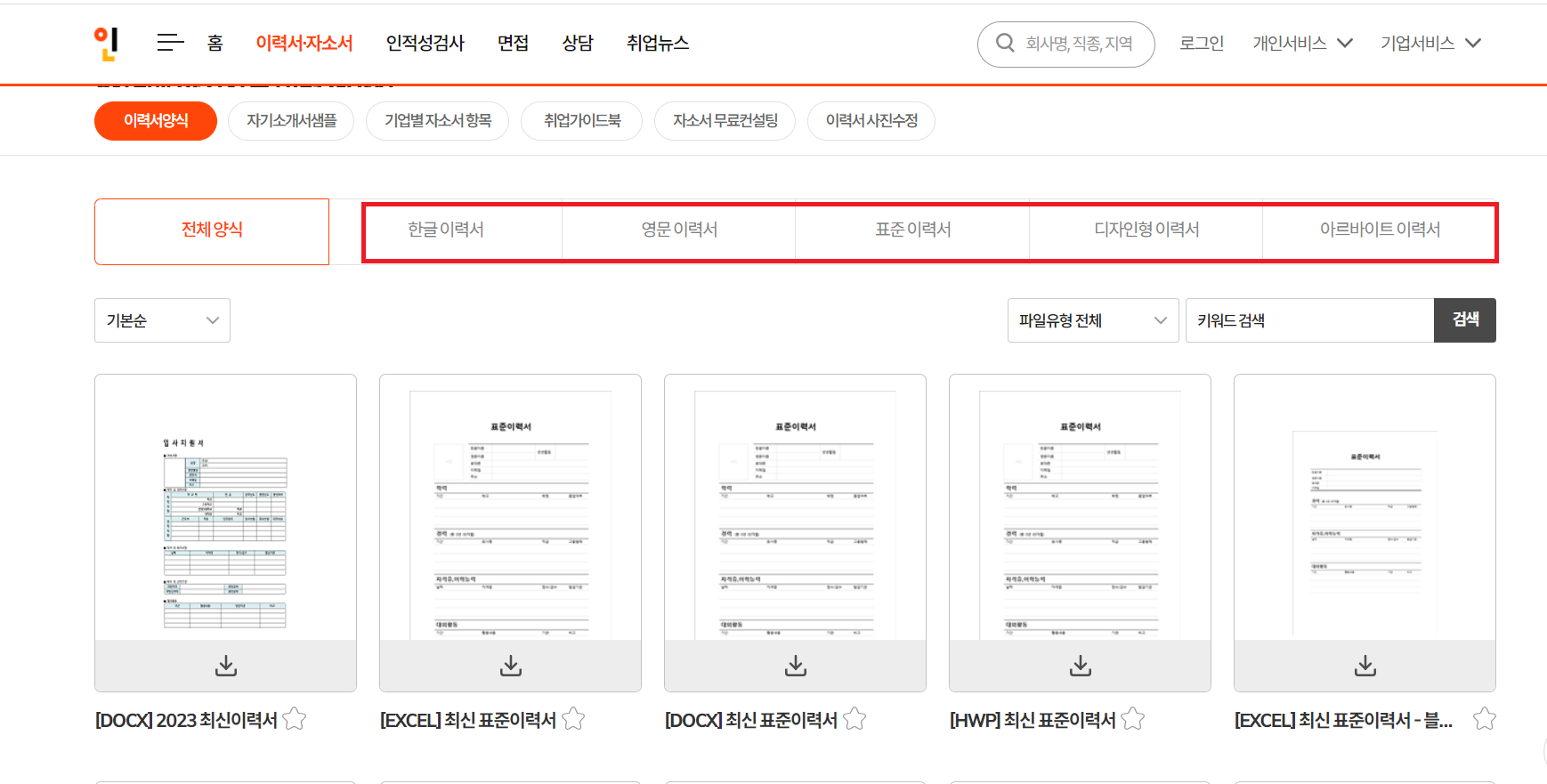Open the [DOCX] 최신 표준이력서 thumbnail

(795, 507)
